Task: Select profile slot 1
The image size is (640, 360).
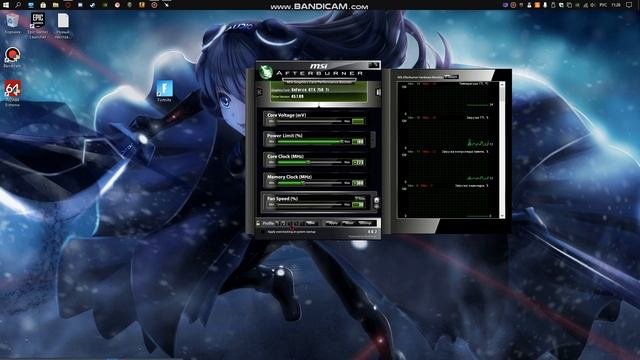Action: (x=277, y=223)
